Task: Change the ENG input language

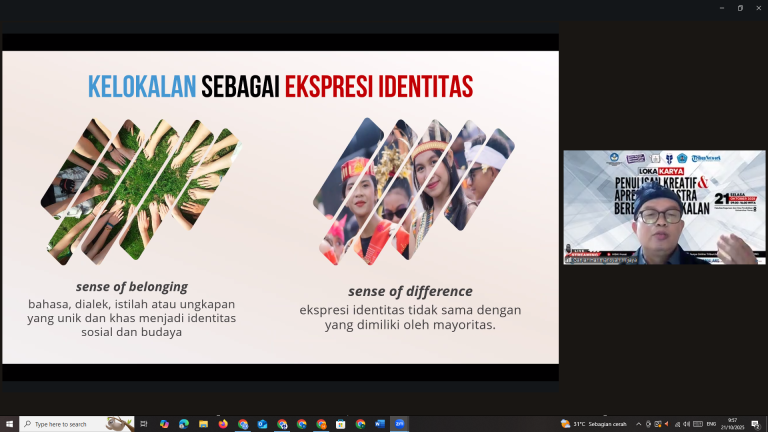Action: click(x=711, y=424)
